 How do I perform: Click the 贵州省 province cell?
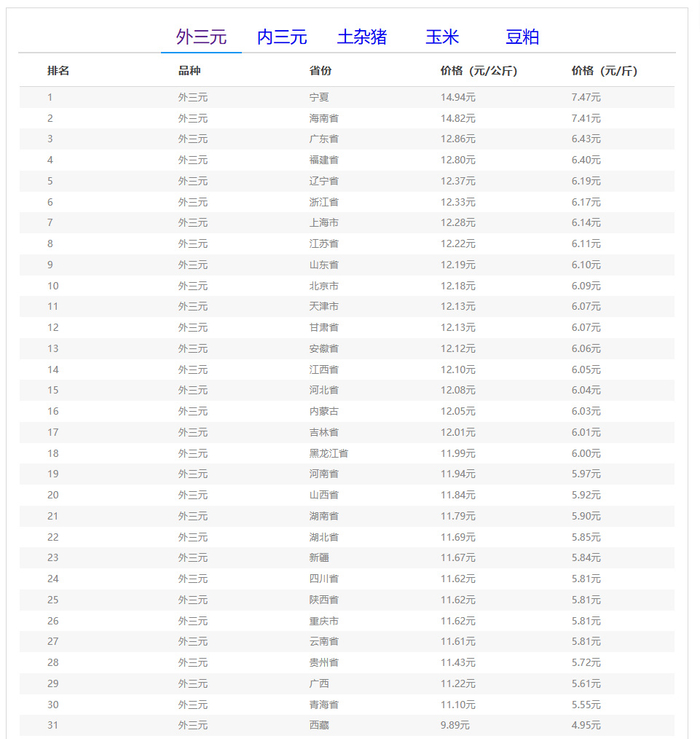pos(324,663)
